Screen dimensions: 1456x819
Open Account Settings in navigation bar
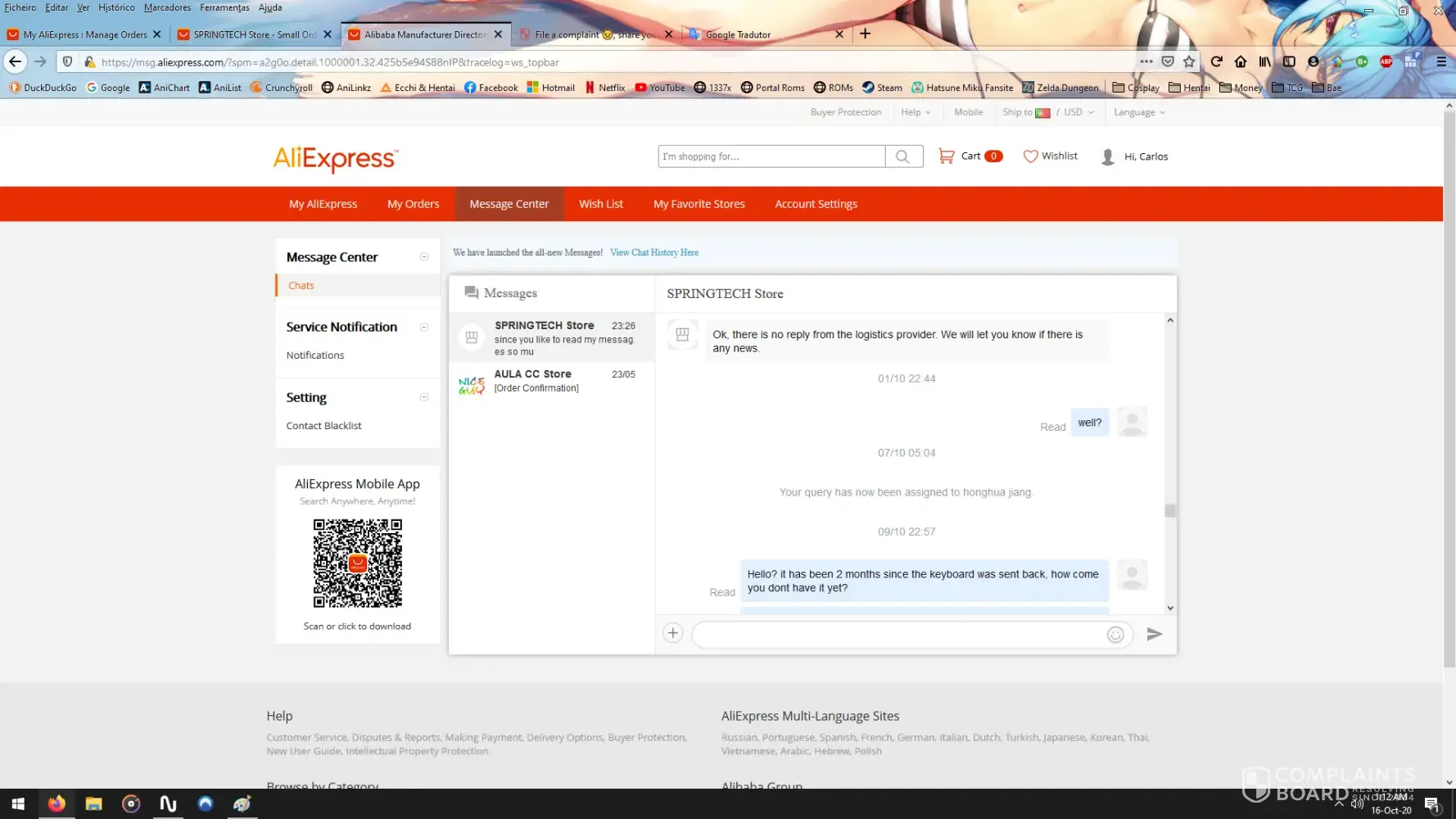[816, 204]
